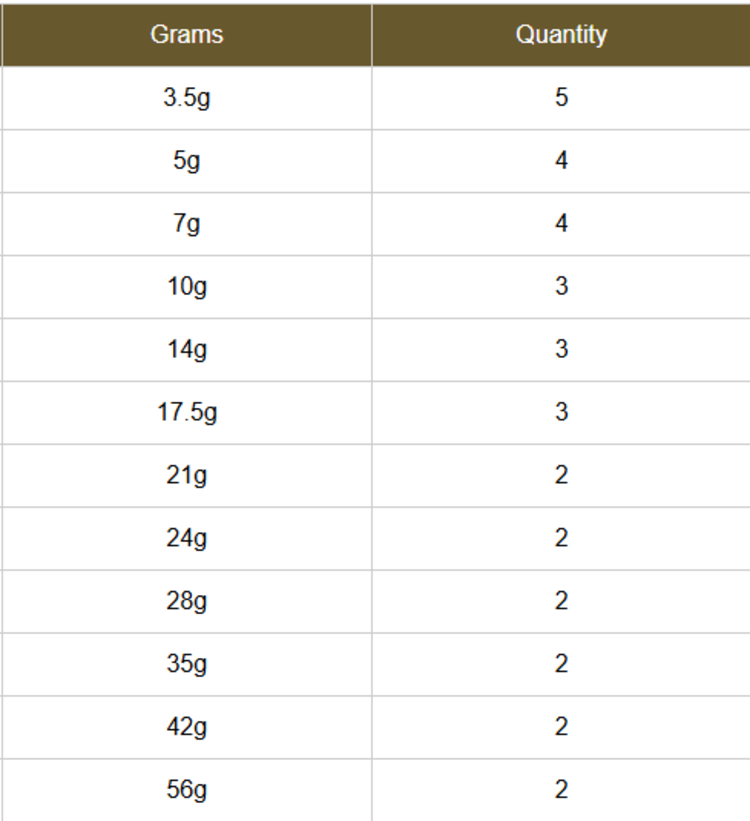Click the quantity cell in the 10g row
The width and height of the screenshot is (750, 821).
tap(561, 287)
